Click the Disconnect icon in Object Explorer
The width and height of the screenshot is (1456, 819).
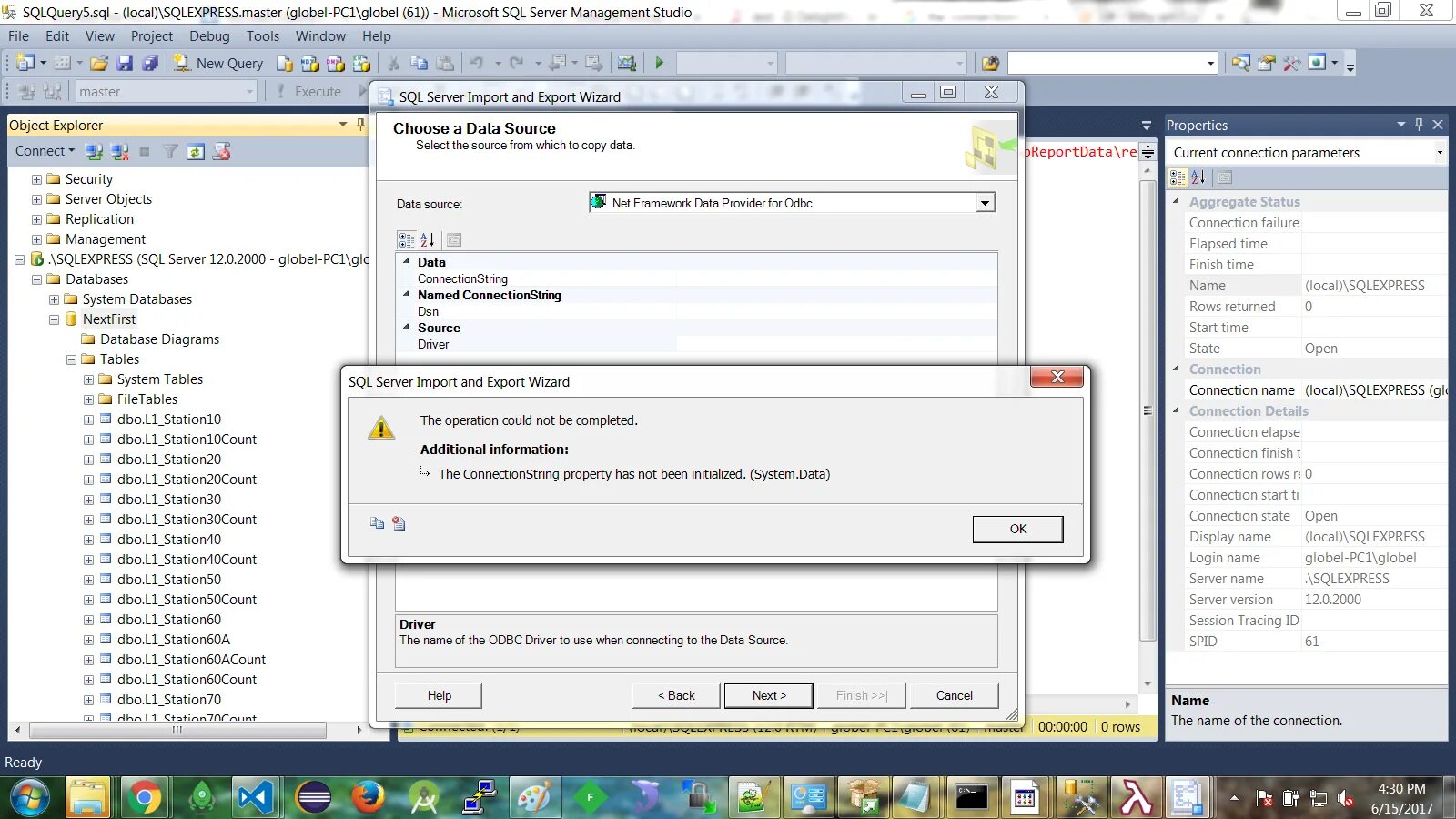click(119, 151)
